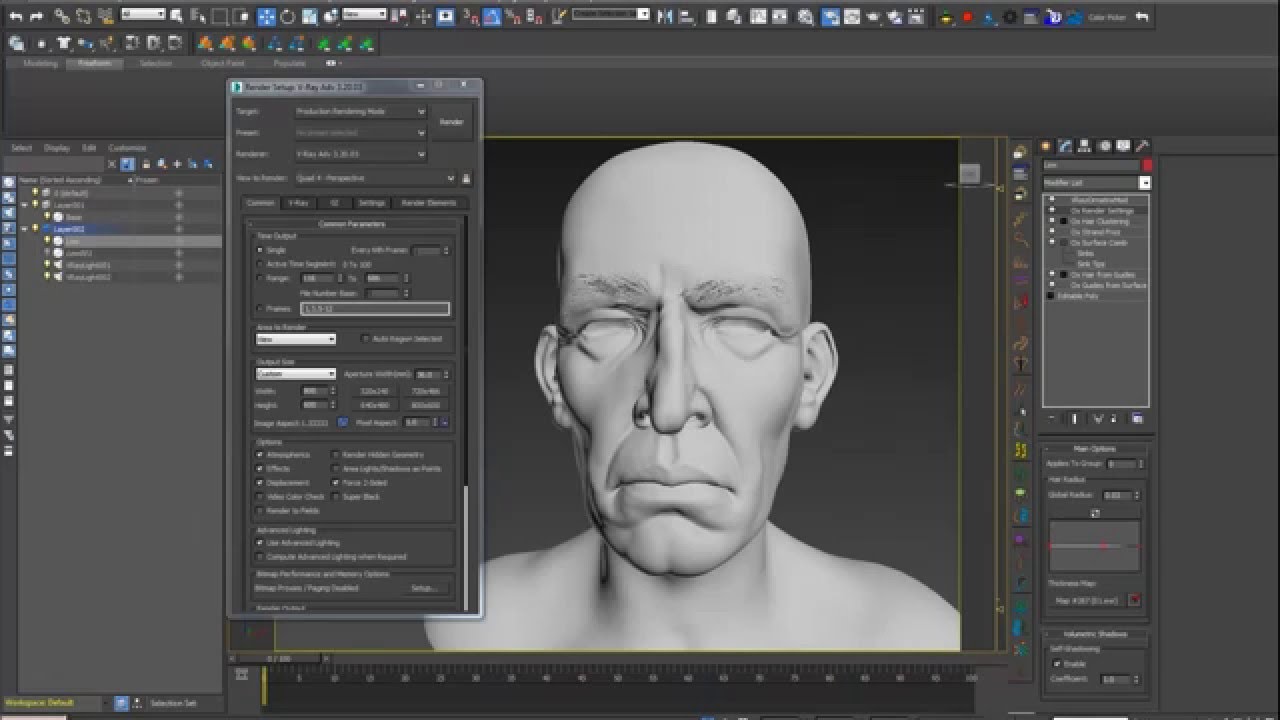Click the red object color swatch
The width and height of the screenshot is (1280, 720).
point(1147,165)
